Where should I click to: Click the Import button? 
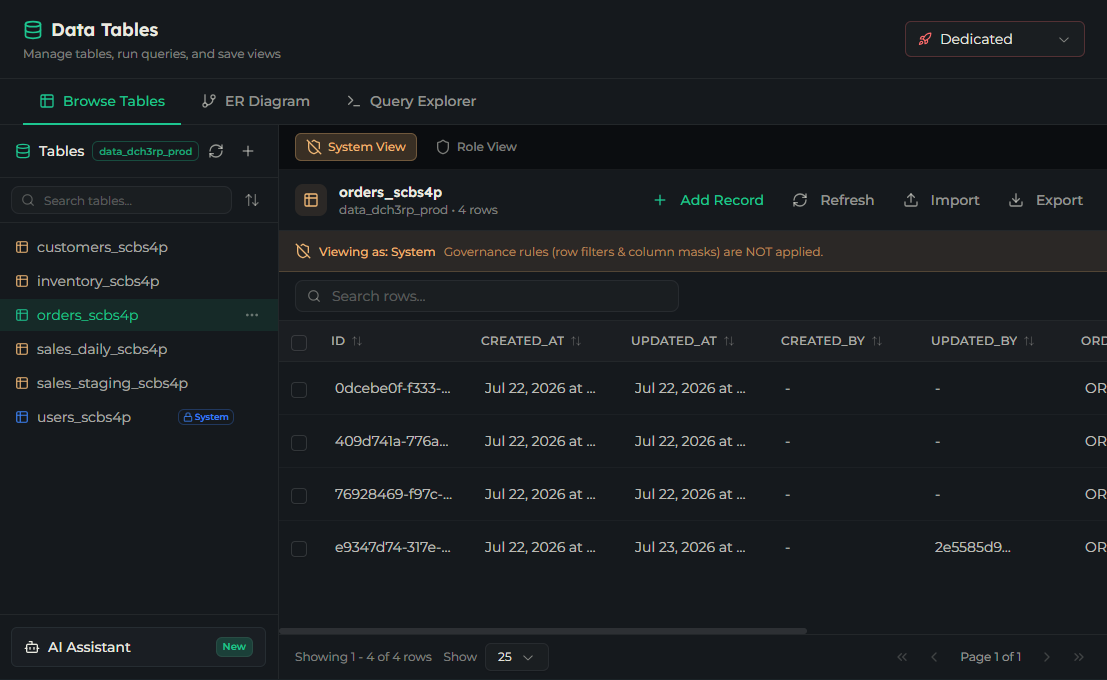coord(942,201)
